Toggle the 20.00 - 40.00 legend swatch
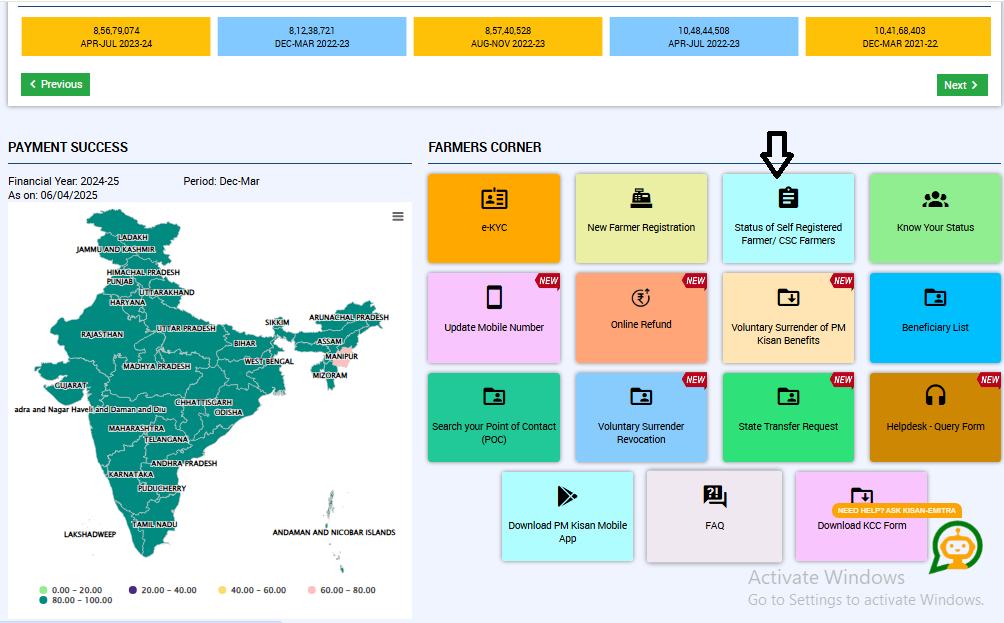1004x623 pixels. tap(133, 590)
